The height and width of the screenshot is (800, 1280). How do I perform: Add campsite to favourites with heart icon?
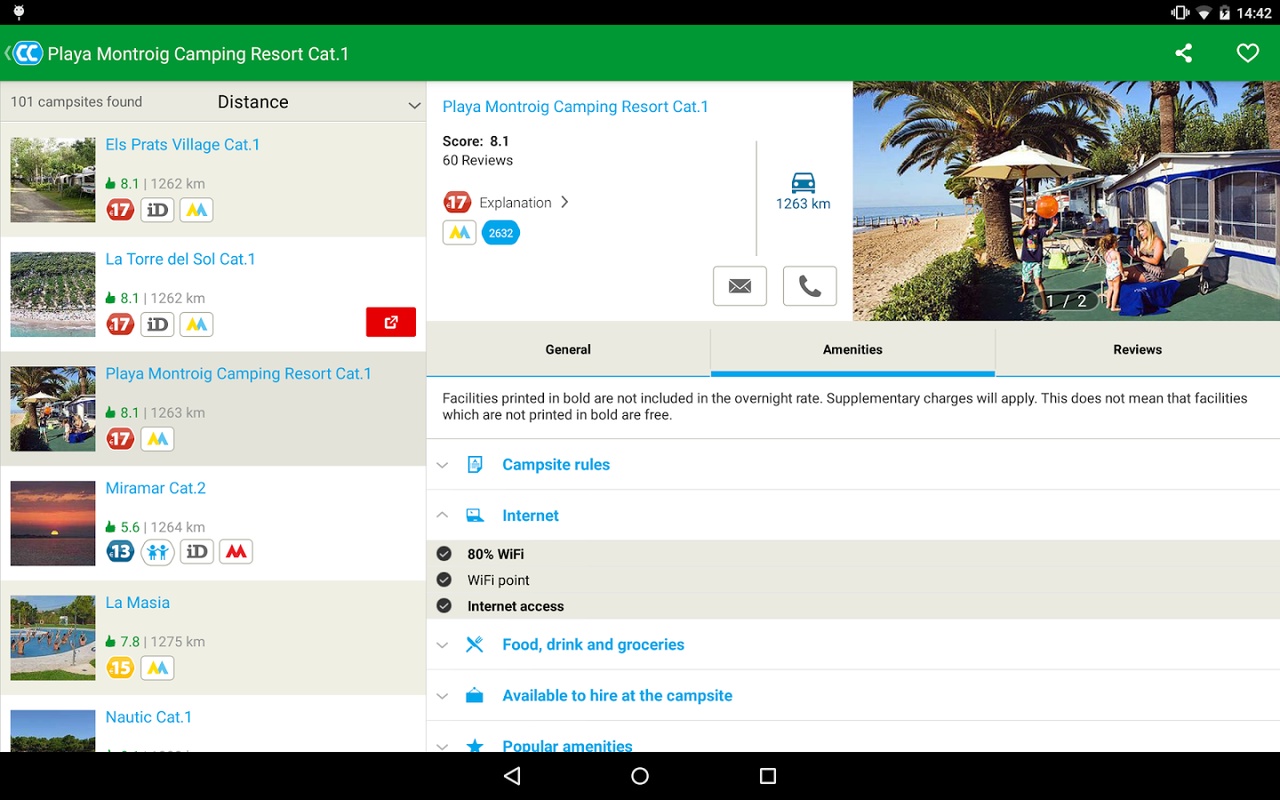click(1248, 53)
